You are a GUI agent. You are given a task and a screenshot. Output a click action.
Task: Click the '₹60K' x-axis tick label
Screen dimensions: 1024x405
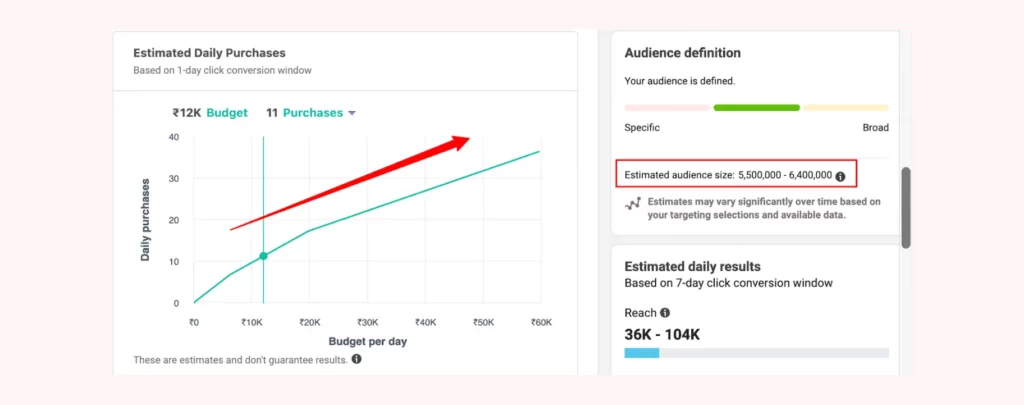tap(541, 323)
